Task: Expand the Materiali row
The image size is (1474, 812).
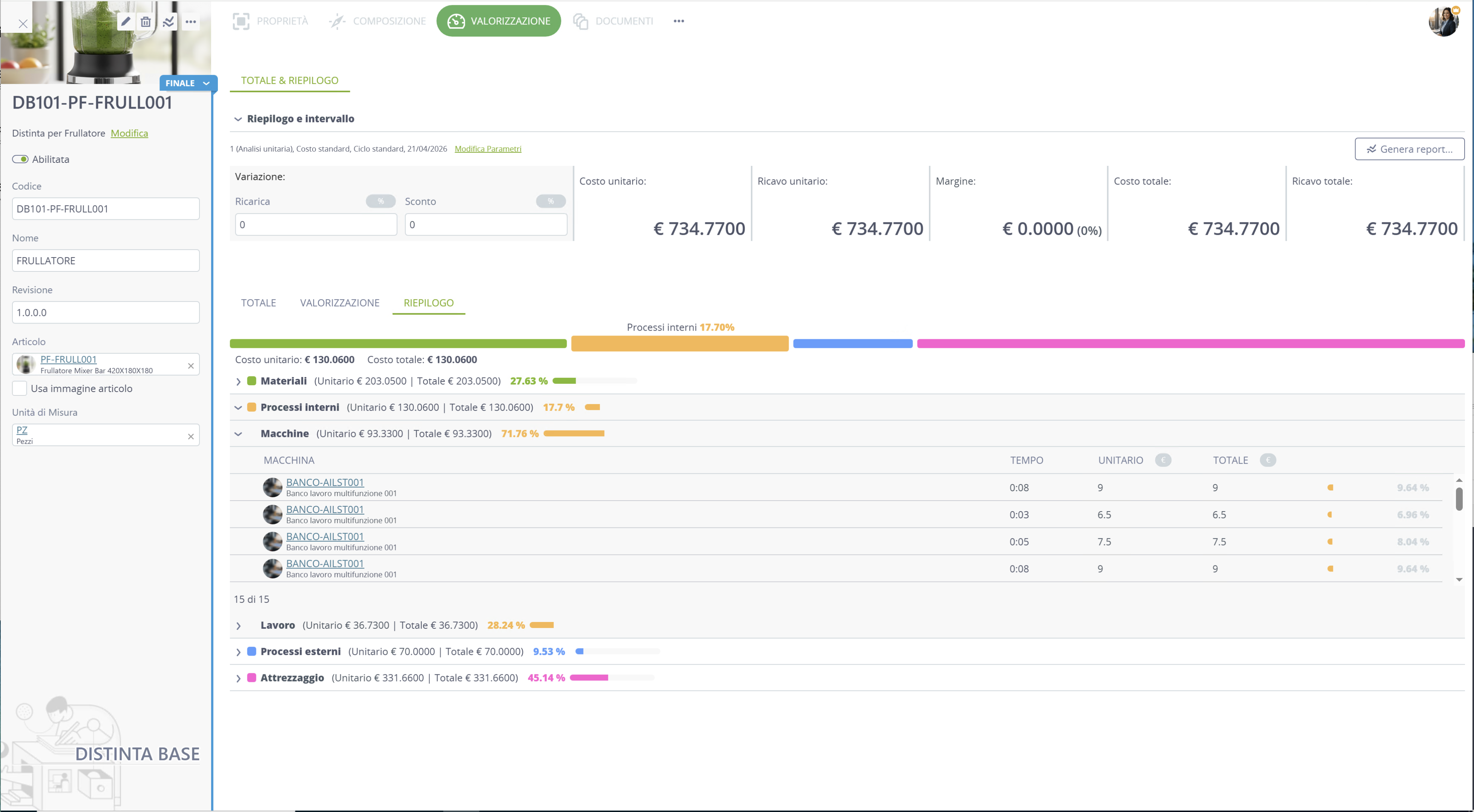Action: pyautogui.click(x=239, y=381)
